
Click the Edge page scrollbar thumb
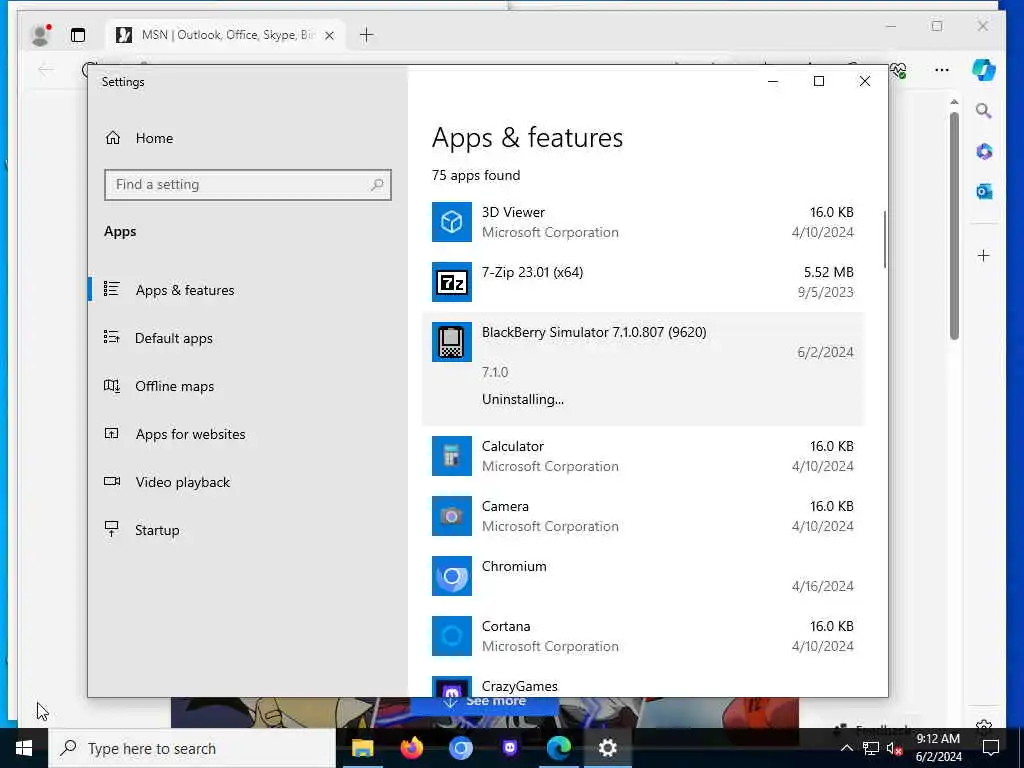click(x=954, y=226)
